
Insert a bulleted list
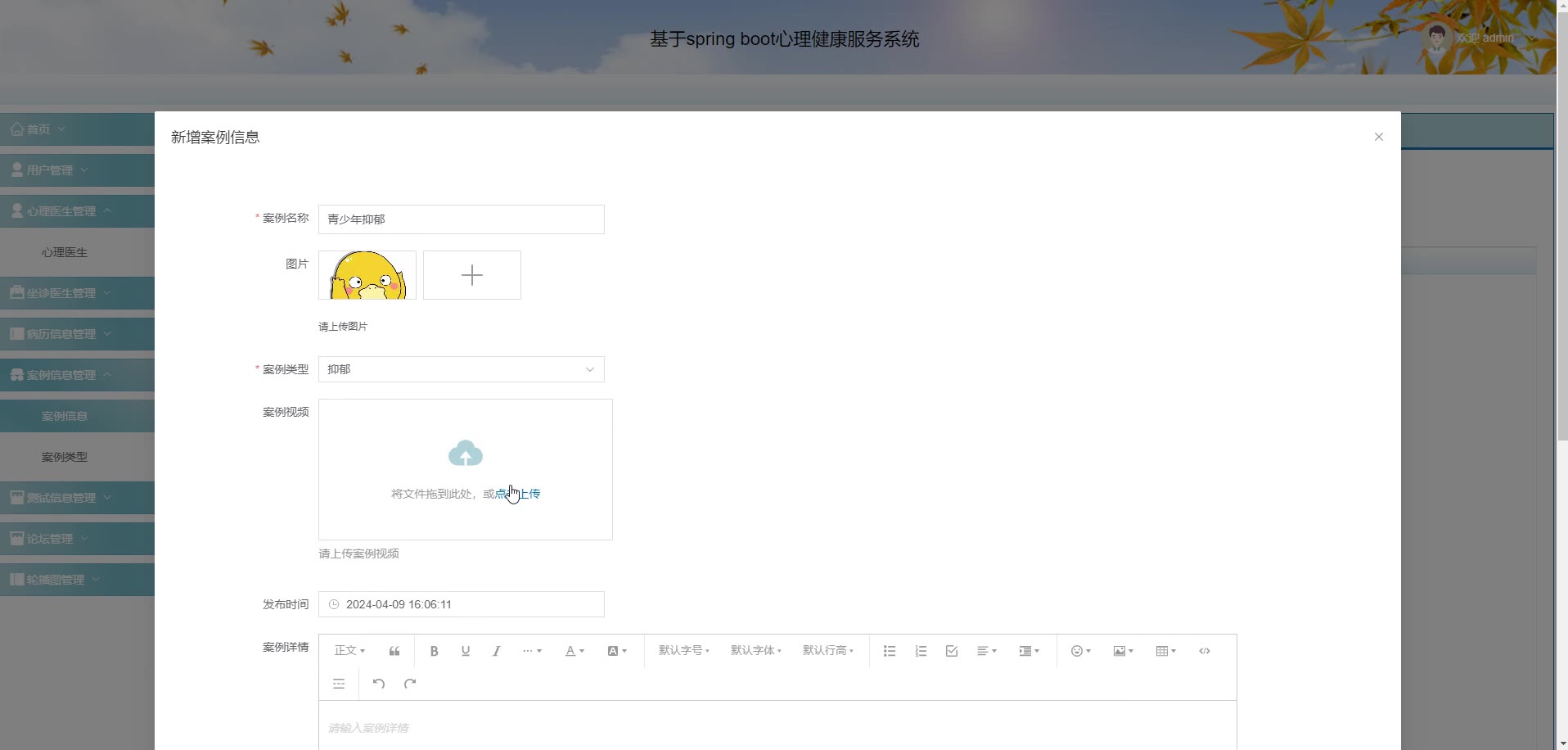[890, 651]
